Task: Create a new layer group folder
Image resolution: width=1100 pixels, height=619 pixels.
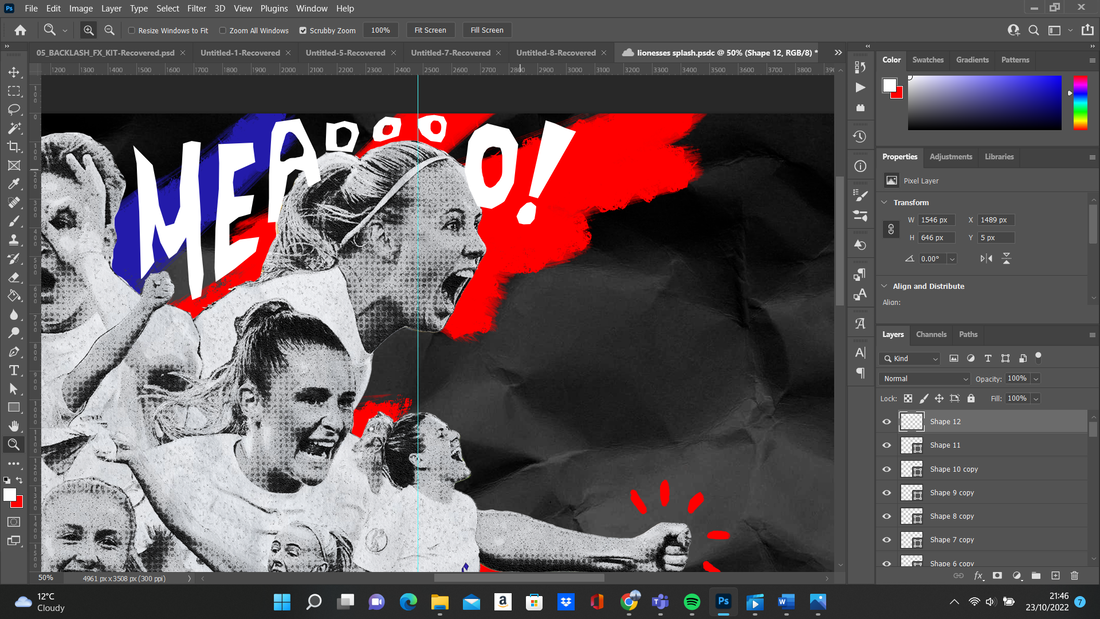Action: coord(1036,575)
